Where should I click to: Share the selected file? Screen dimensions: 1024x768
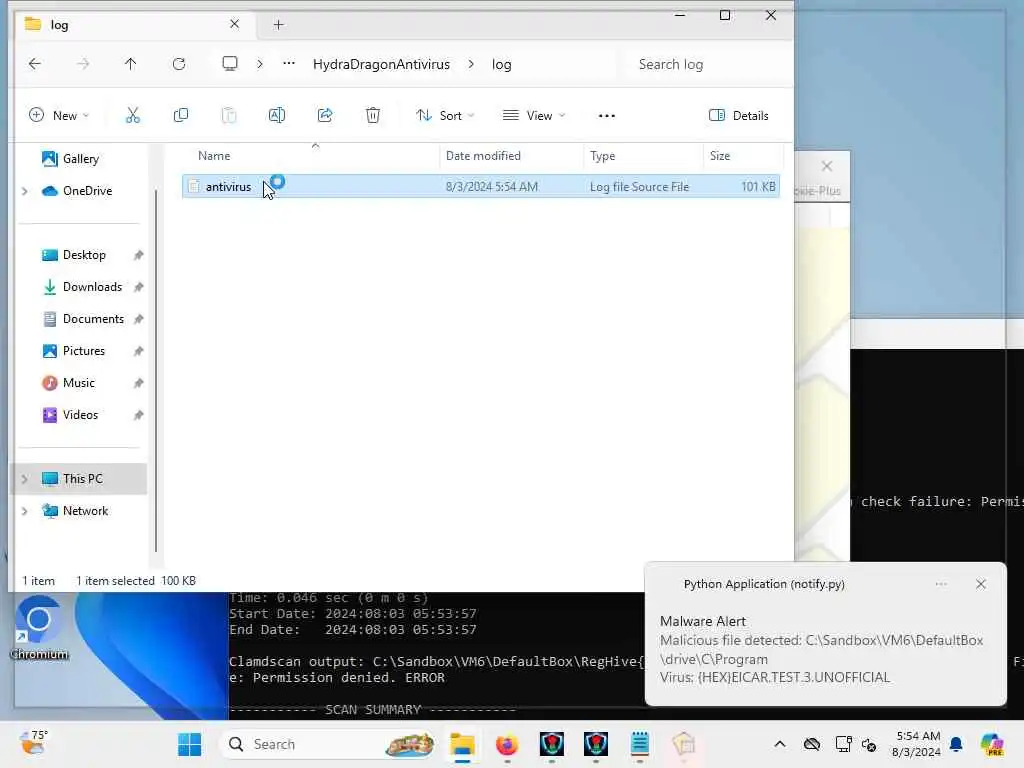click(325, 116)
